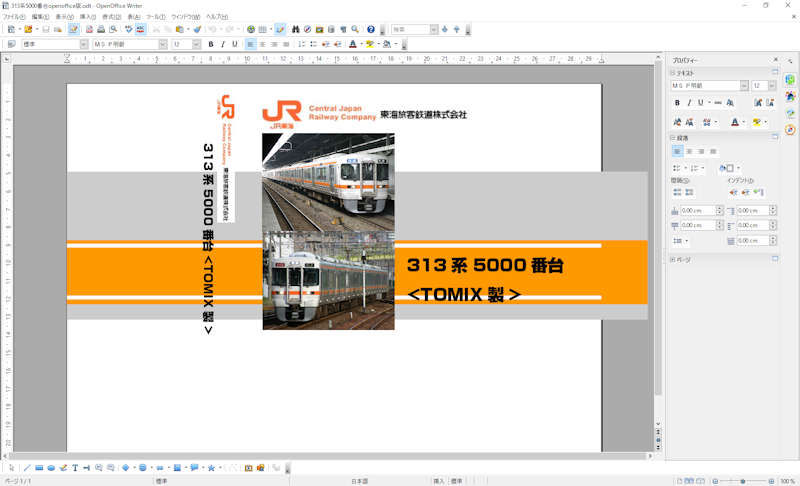Click the zoom slider in status bar

click(743, 481)
